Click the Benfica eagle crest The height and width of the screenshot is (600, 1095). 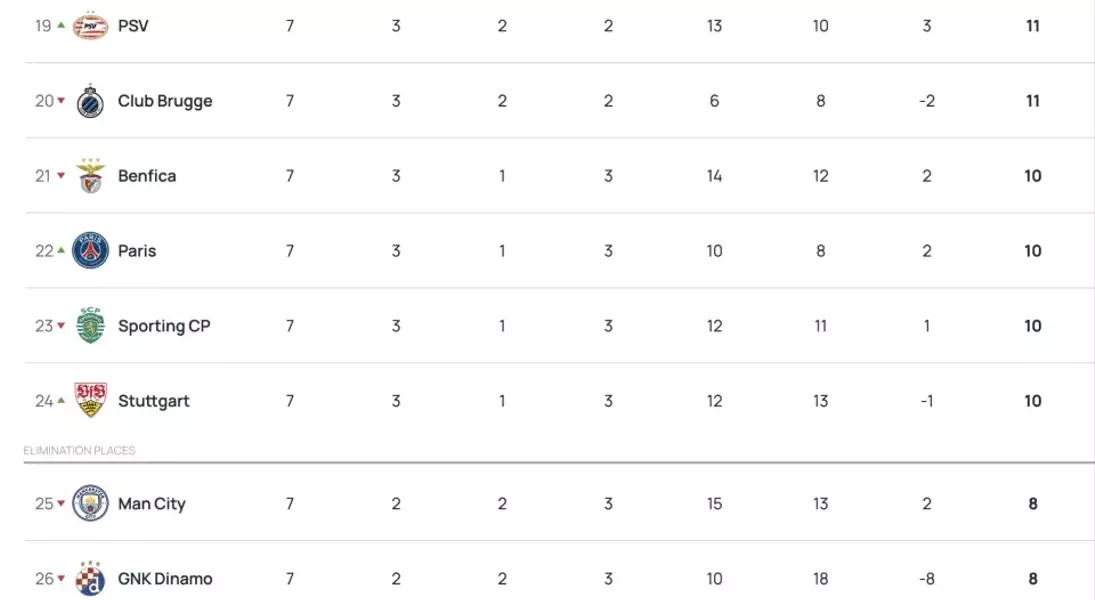(90, 175)
